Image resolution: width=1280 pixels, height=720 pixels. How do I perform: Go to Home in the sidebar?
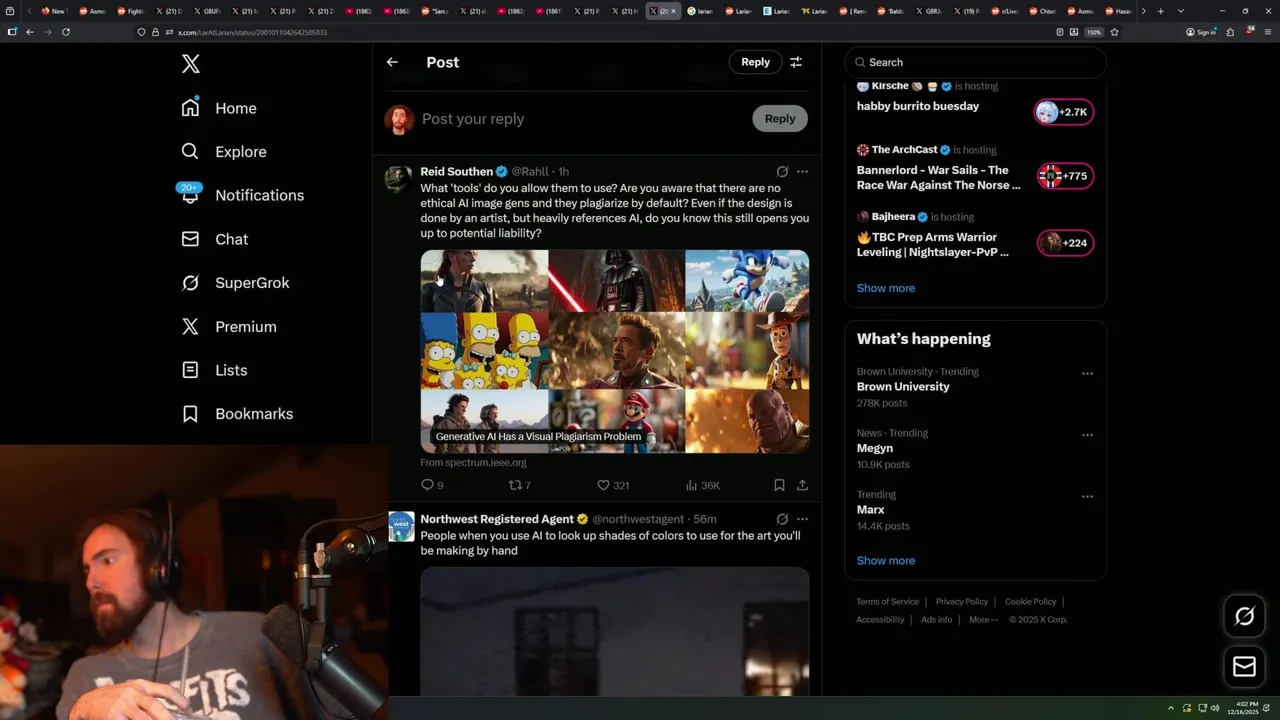219,108
